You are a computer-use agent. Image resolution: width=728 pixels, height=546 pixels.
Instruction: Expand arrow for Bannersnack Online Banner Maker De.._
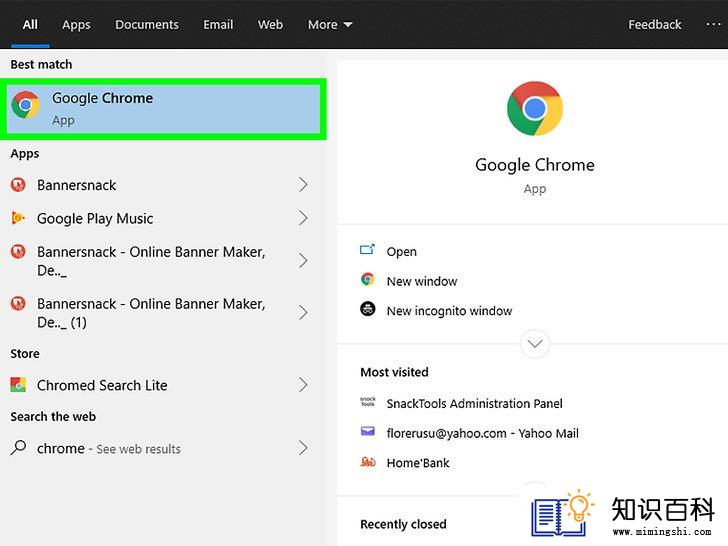click(x=303, y=260)
